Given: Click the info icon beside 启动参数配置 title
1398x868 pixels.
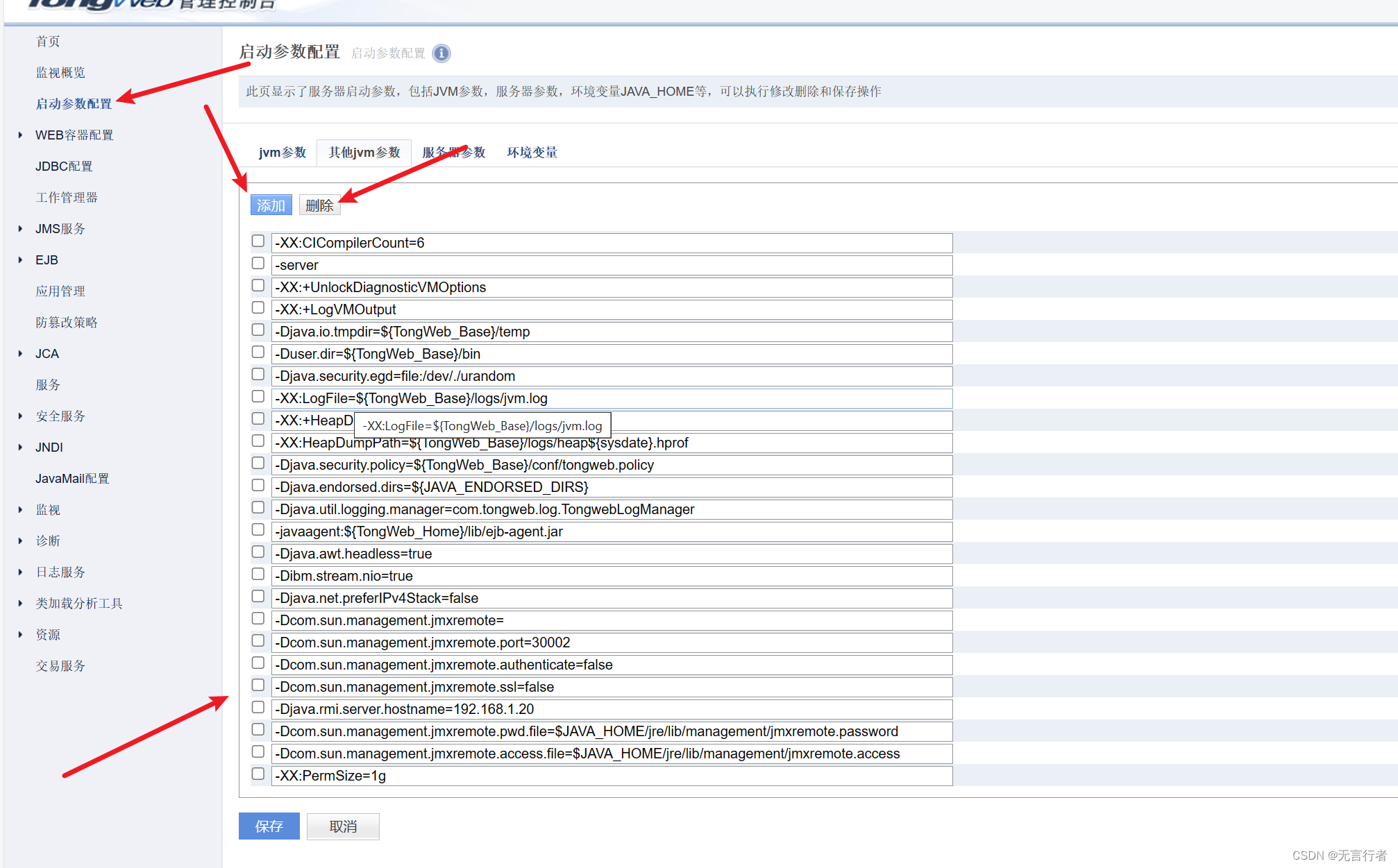Looking at the screenshot, I should (x=441, y=53).
